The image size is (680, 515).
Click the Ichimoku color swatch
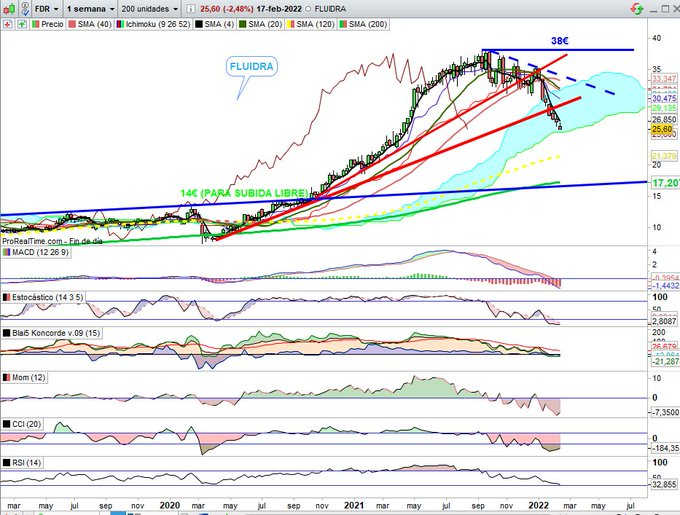[x=120, y=24]
